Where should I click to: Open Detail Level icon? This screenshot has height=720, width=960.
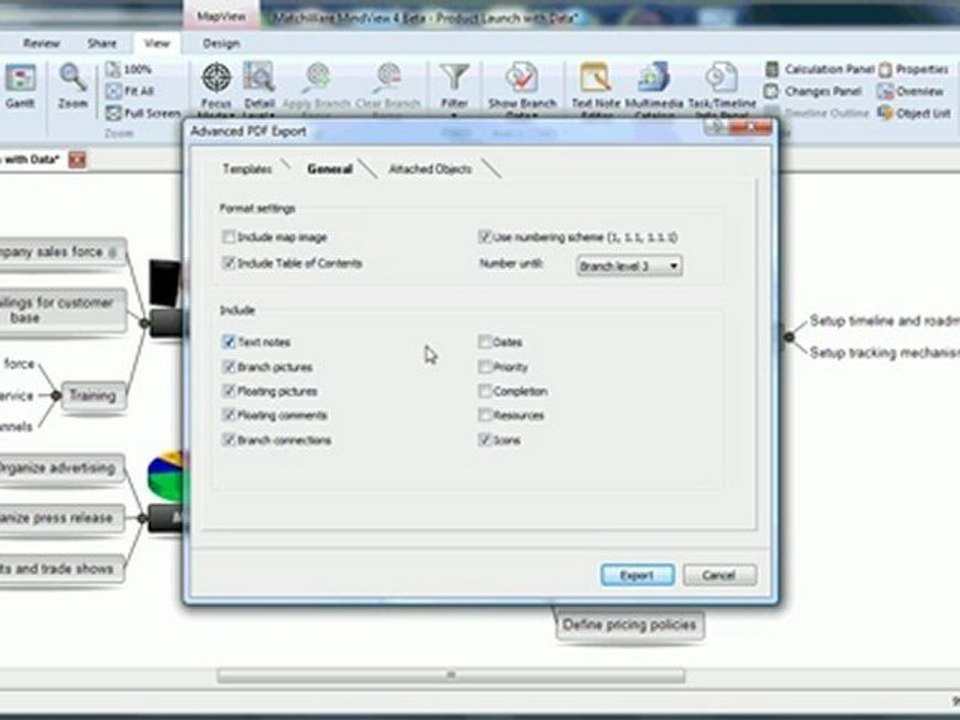coord(259,90)
